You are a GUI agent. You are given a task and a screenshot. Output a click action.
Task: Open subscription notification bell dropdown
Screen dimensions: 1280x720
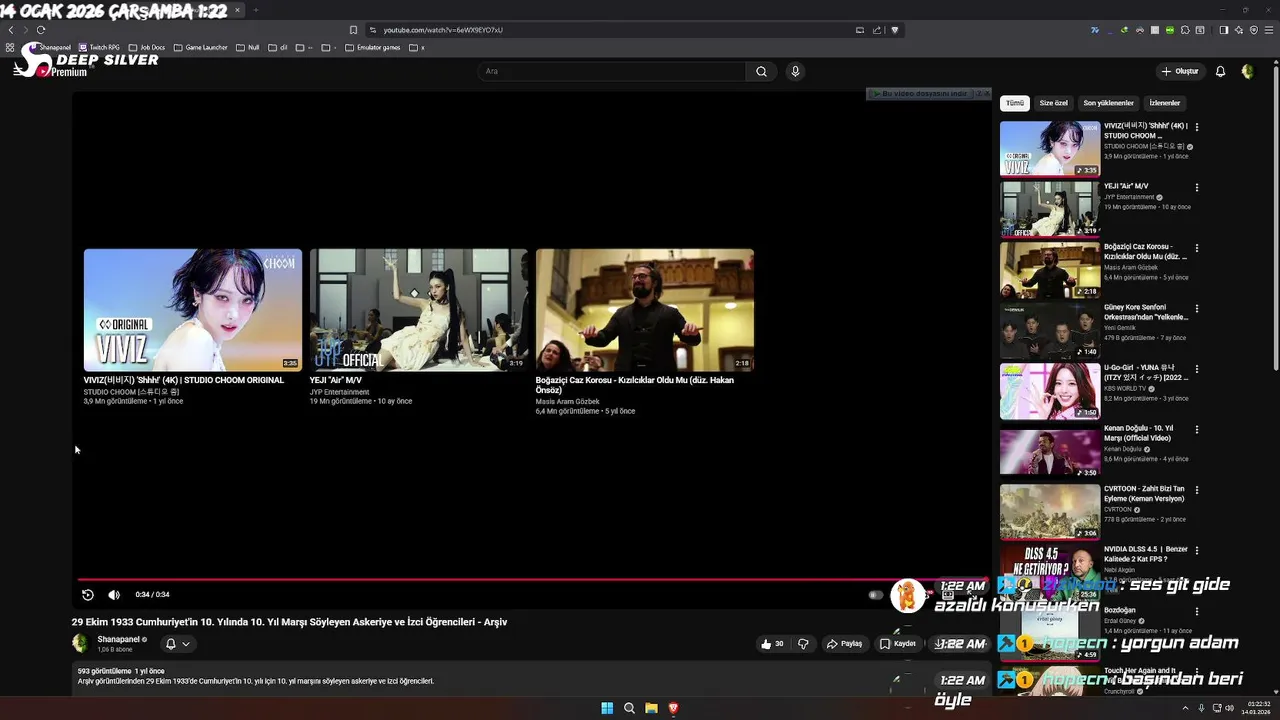(177, 644)
